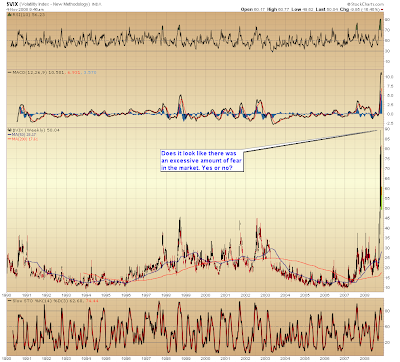
Task: Click the '$VIX (Weekly)' price legend label
Action: coord(35,130)
